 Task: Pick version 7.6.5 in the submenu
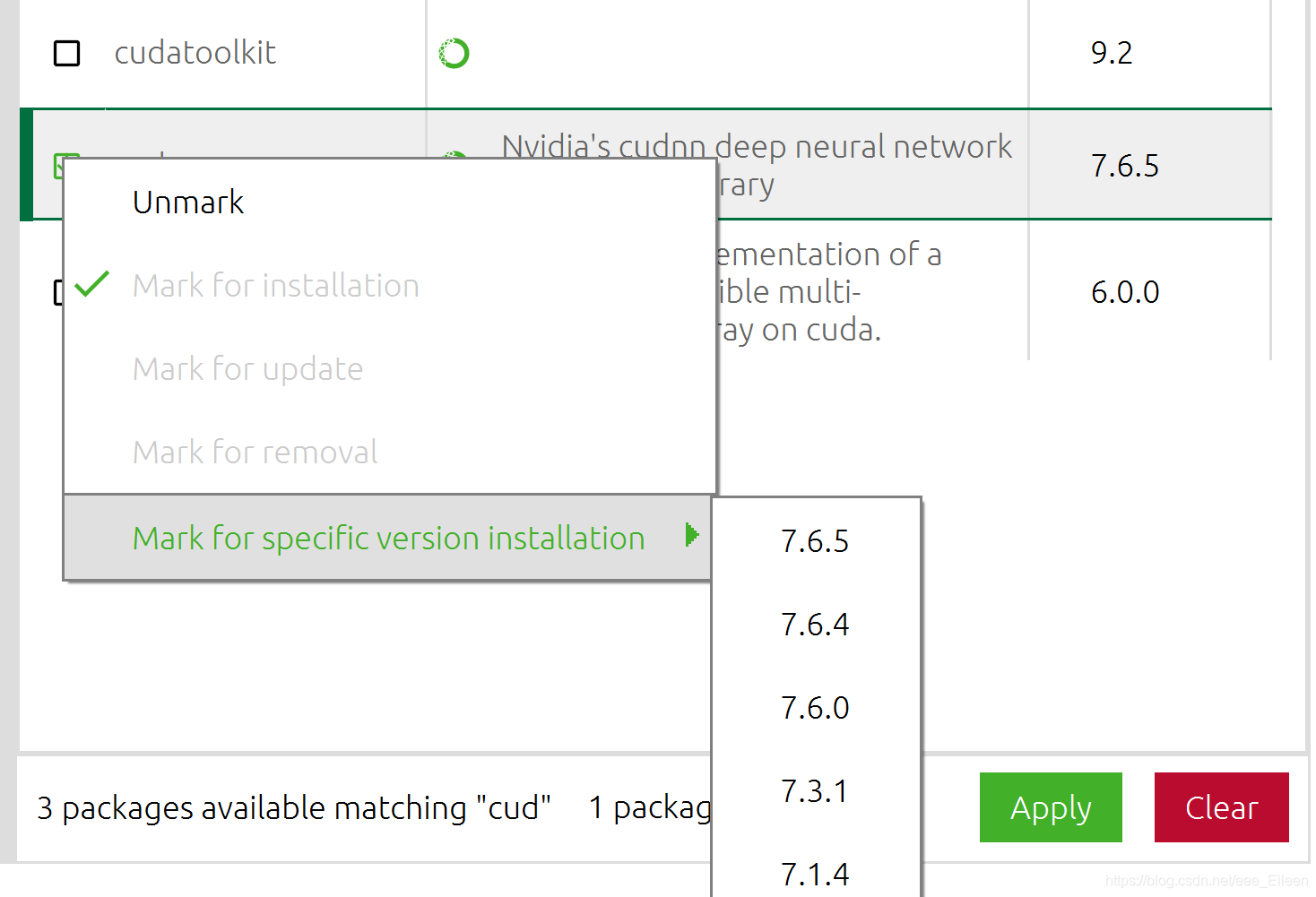click(x=815, y=541)
